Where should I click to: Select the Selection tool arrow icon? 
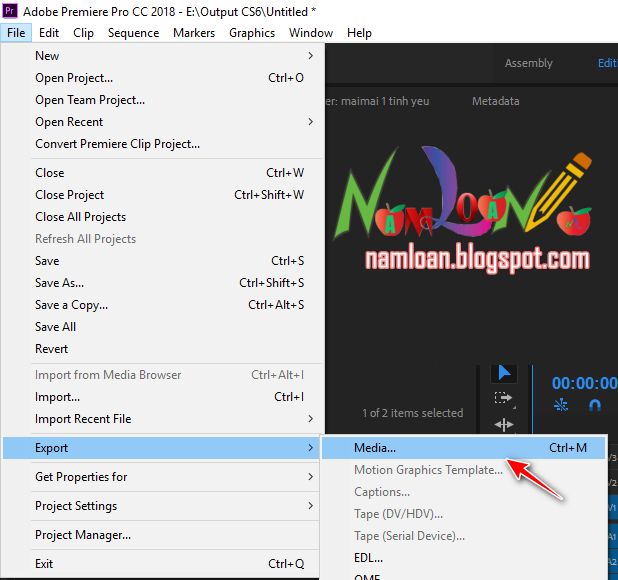coord(504,372)
